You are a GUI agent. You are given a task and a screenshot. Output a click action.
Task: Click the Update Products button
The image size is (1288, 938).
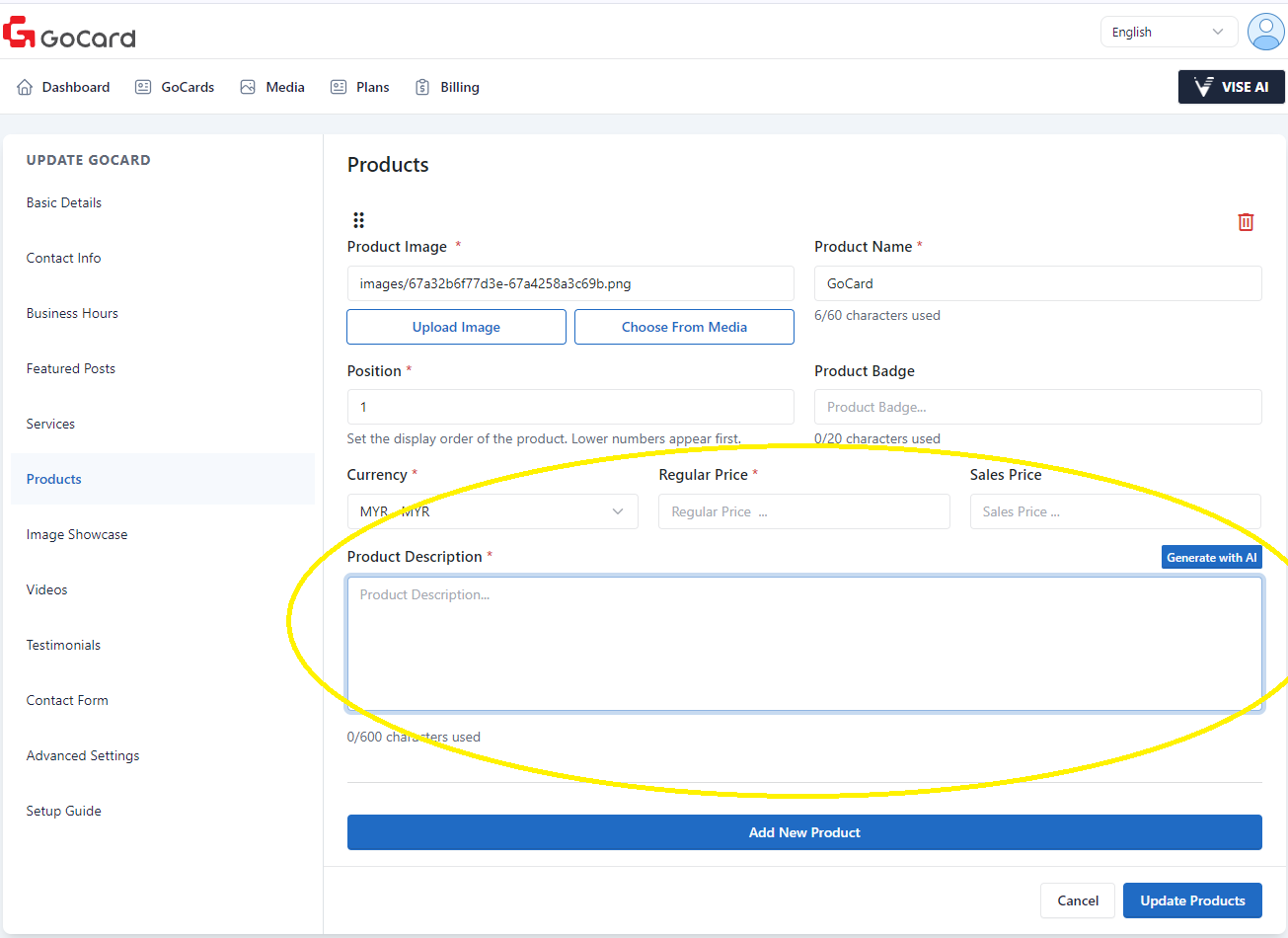pyautogui.click(x=1191, y=900)
